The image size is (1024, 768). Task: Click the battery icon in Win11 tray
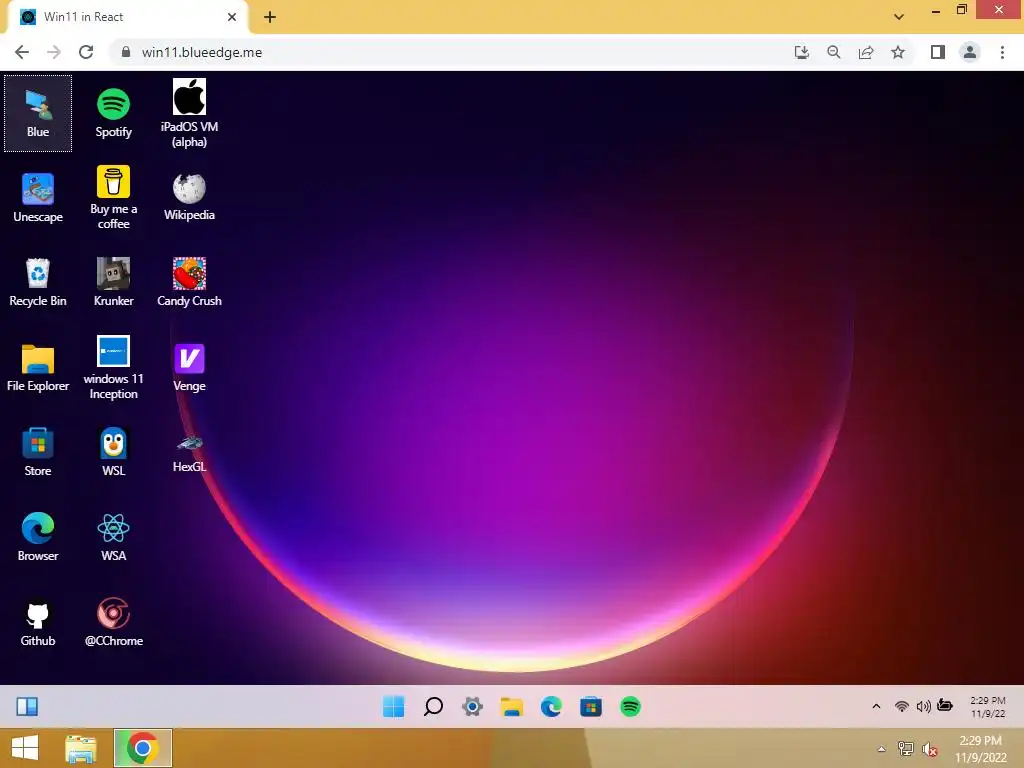coord(945,705)
